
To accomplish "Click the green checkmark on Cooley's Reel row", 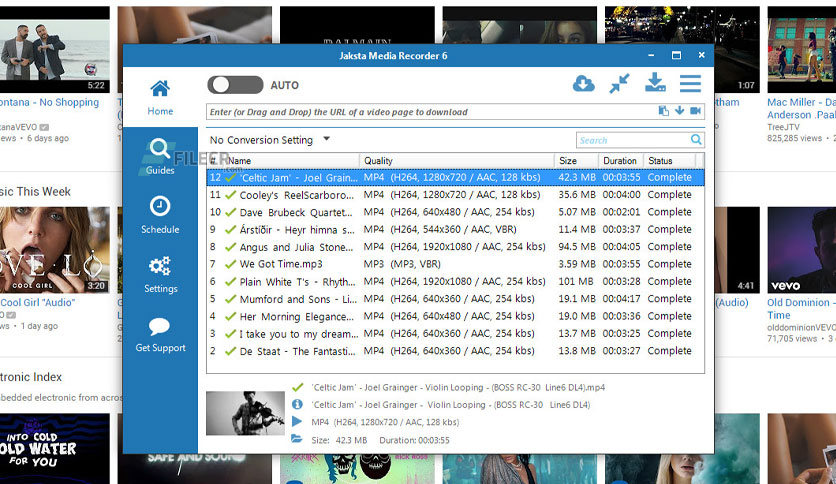I will point(230,195).
